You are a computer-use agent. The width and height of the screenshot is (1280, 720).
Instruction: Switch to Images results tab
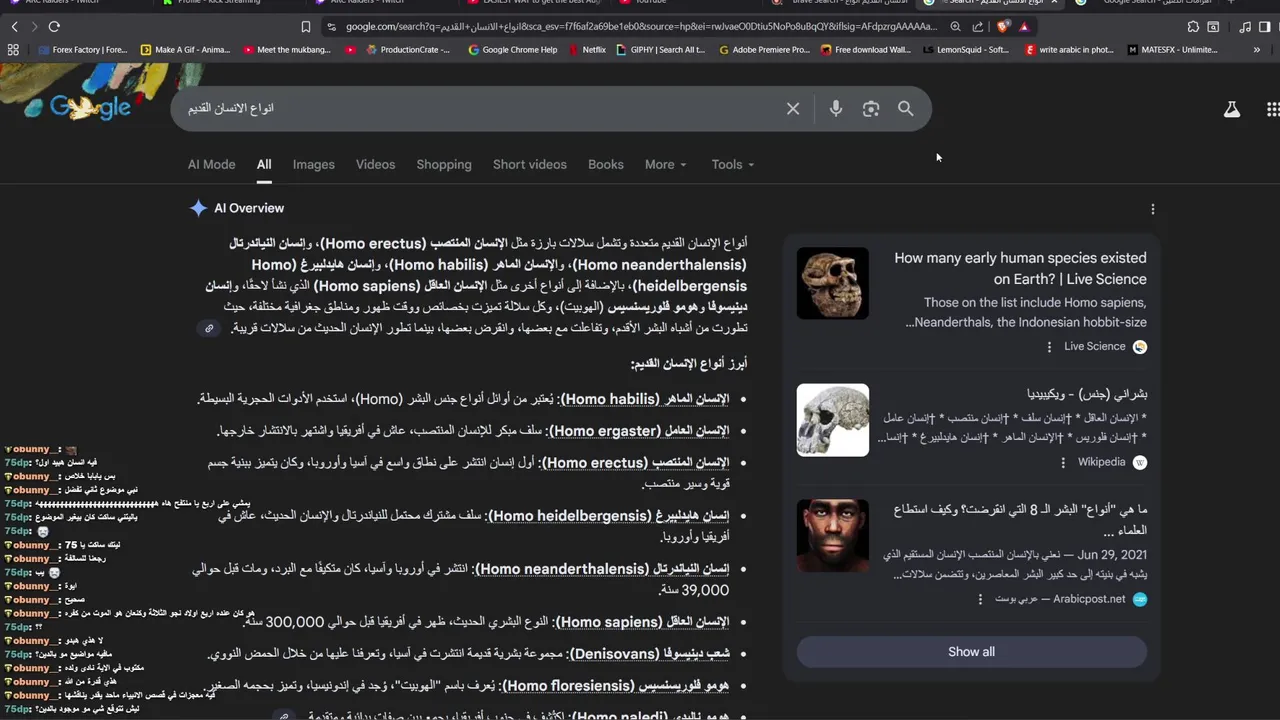click(314, 164)
